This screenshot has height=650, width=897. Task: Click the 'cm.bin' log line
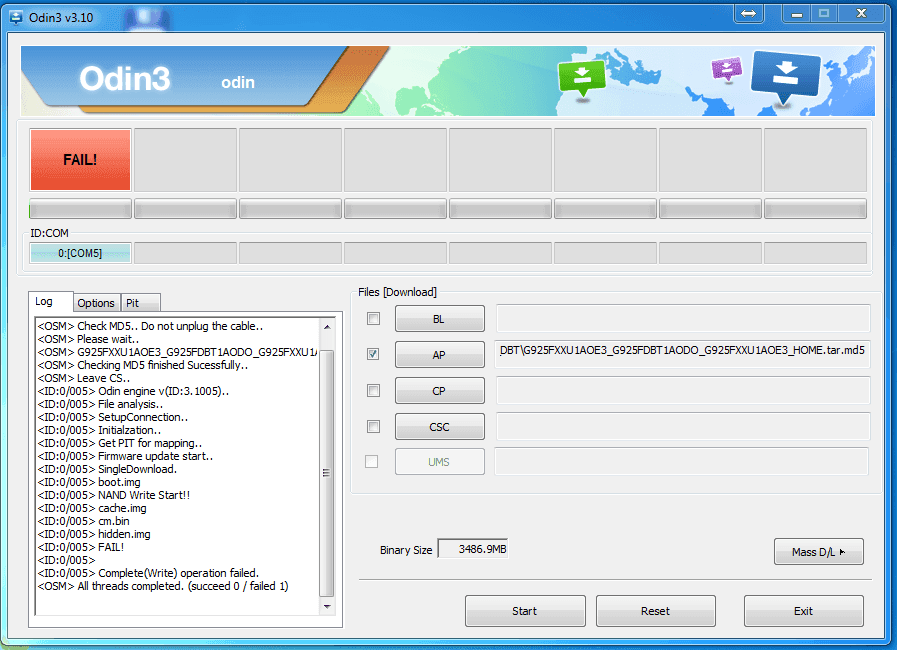point(84,521)
